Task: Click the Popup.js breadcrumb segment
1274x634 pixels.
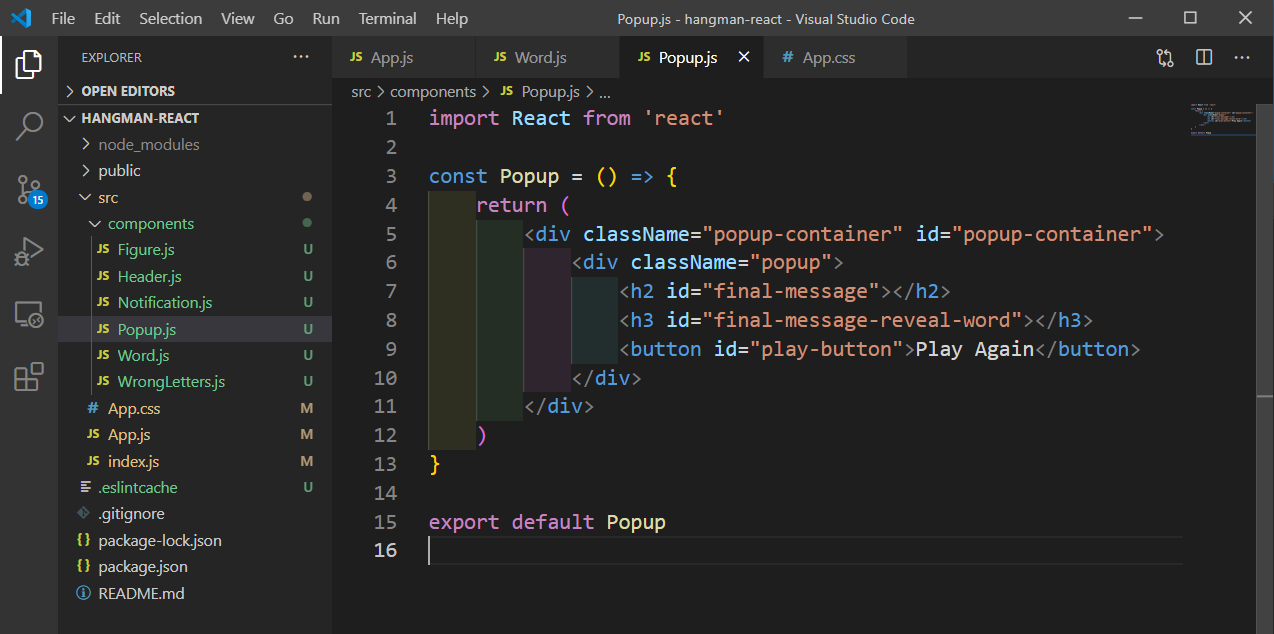Action: (540, 91)
